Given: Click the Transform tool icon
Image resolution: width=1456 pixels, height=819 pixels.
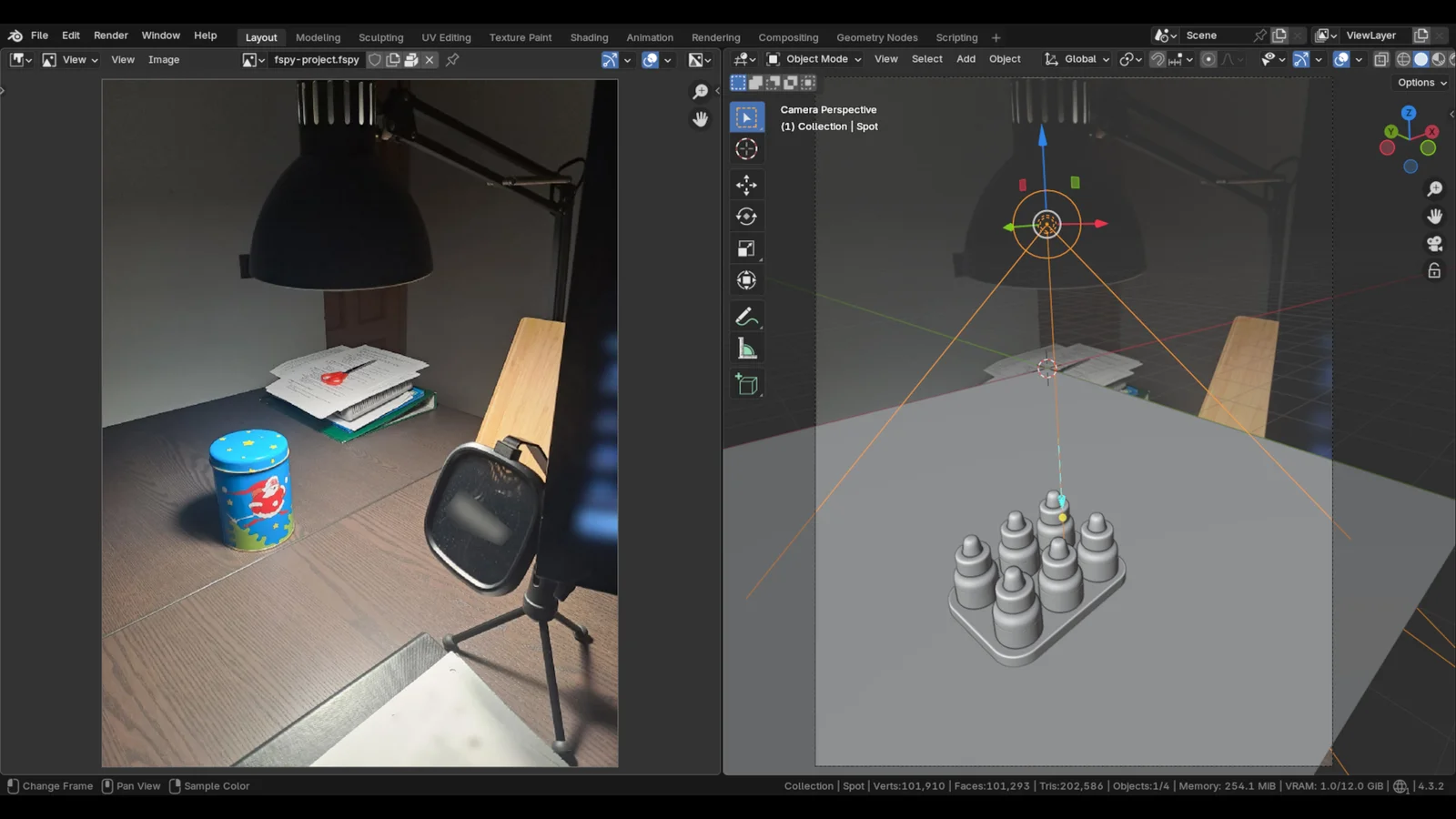Looking at the screenshot, I should tap(746, 280).
